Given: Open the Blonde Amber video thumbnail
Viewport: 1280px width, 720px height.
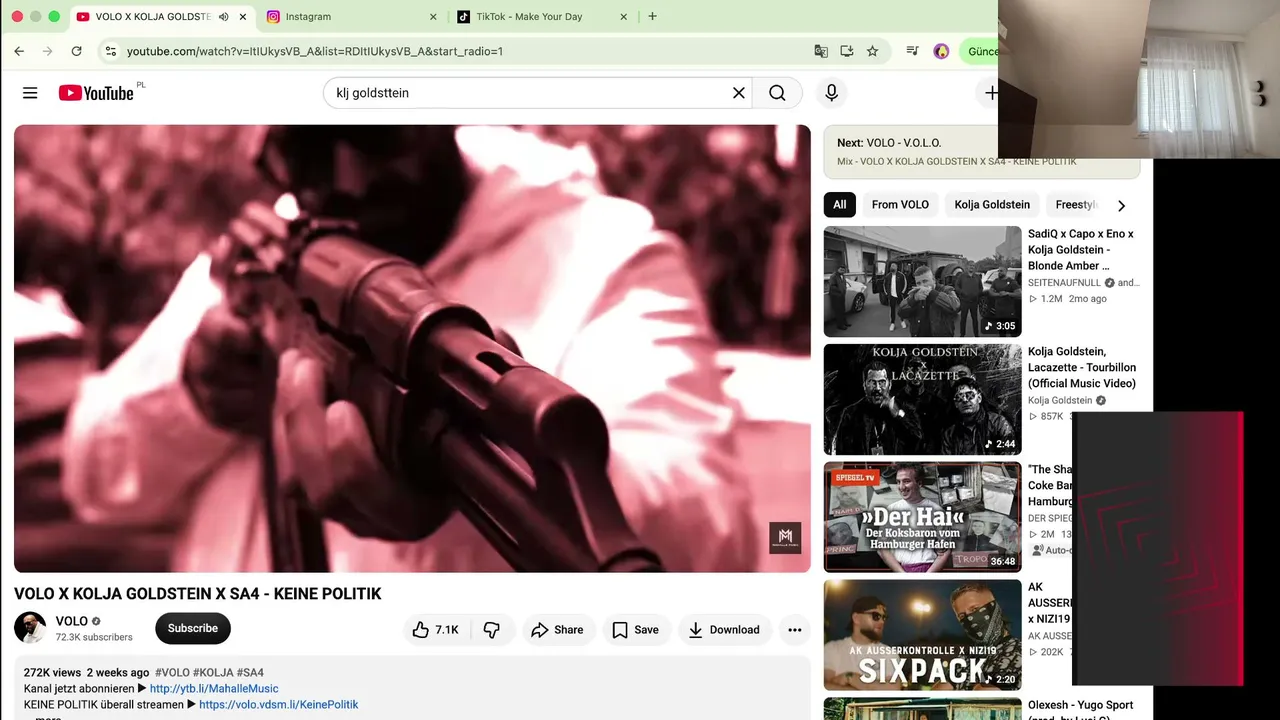Looking at the screenshot, I should pos(922,282).
